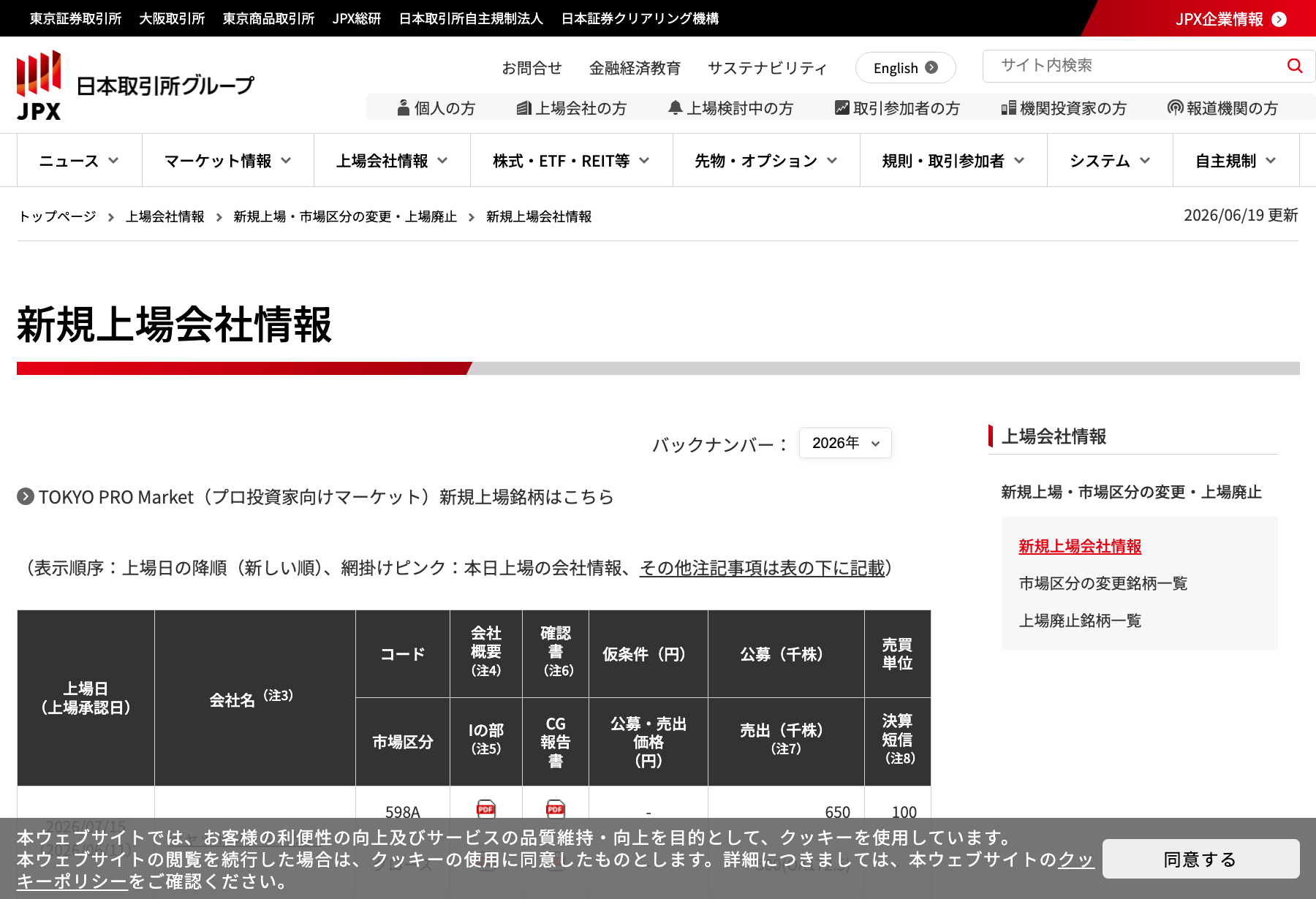Open the 会社概要 PDF for code 598A

[x=485, y=809]
